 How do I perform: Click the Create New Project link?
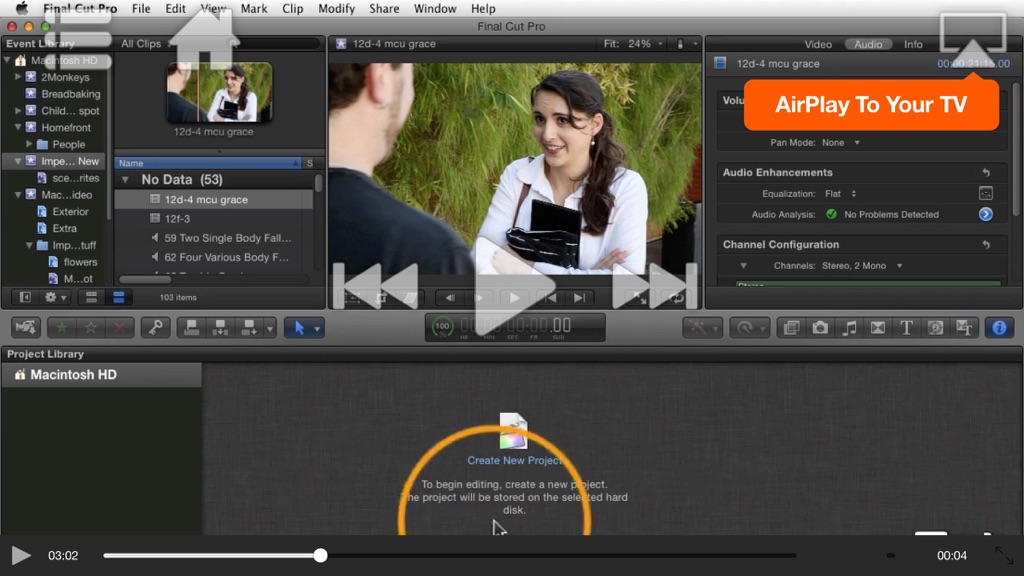point(515,460)
